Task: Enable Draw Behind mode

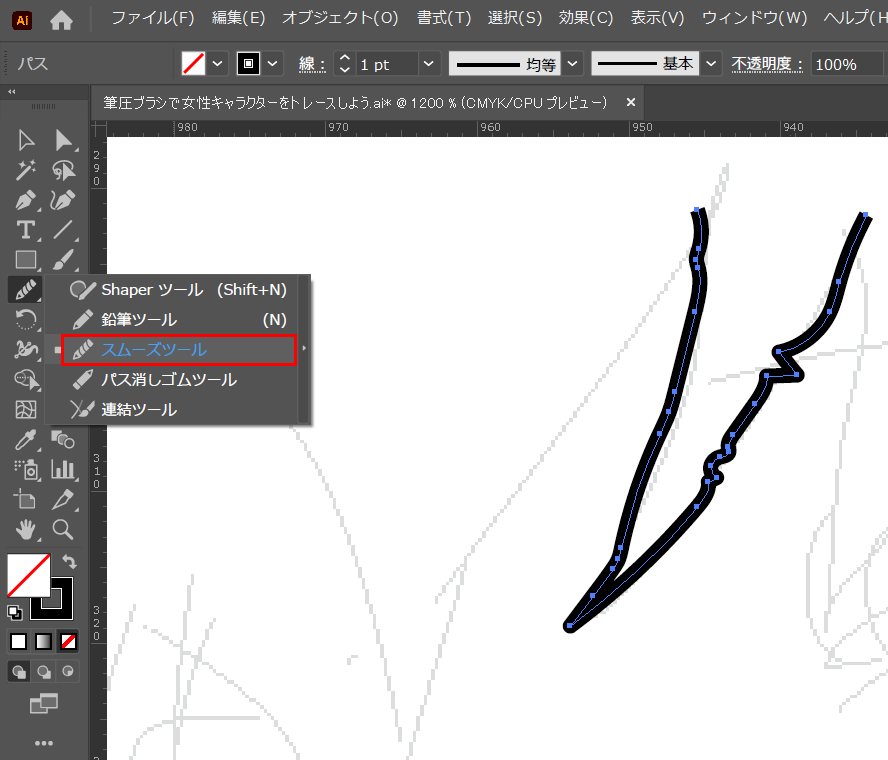Action: coord(44,672)
